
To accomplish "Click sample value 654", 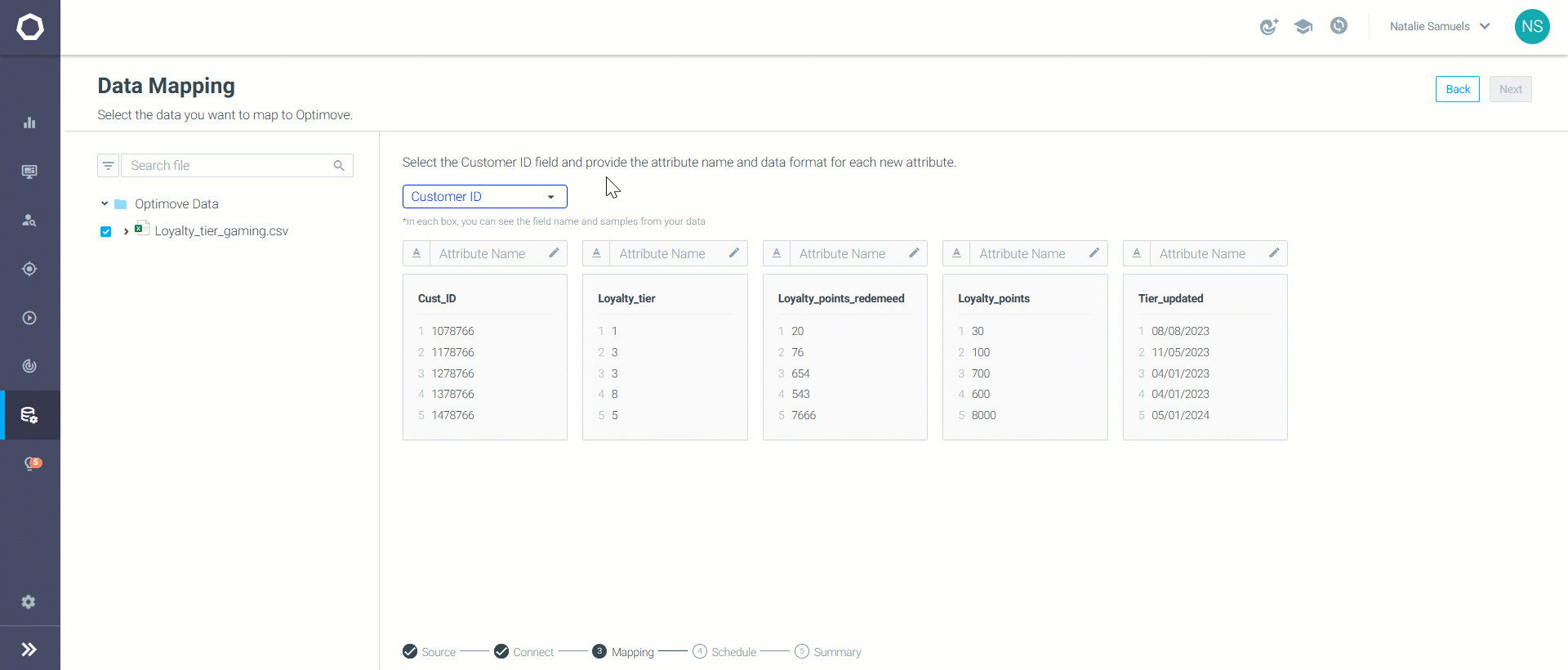I will 800,373.
